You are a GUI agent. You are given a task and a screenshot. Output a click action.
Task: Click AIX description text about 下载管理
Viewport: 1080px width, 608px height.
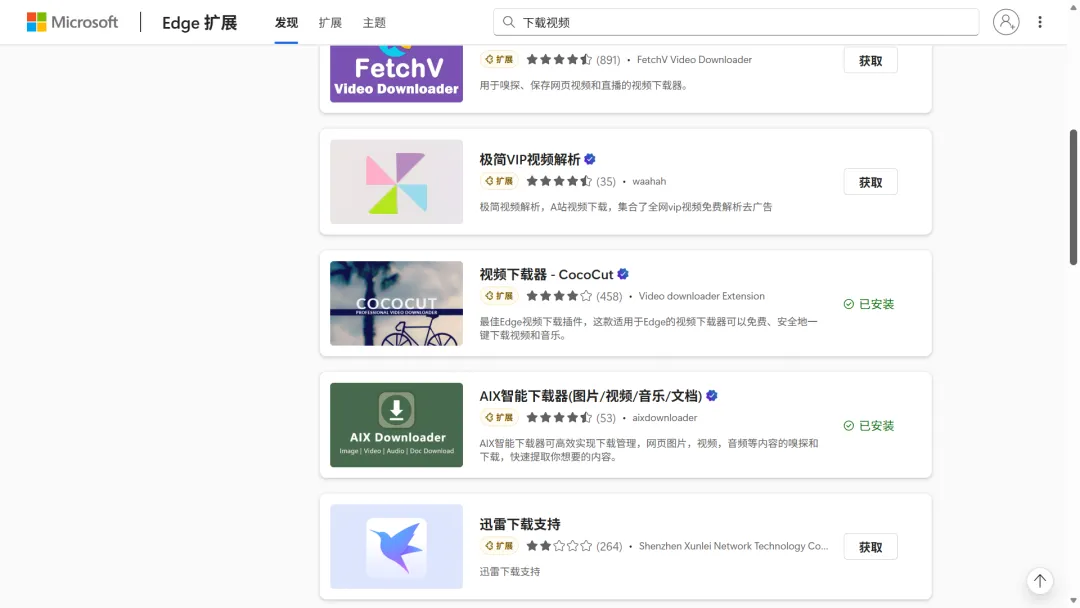point(648,450)
